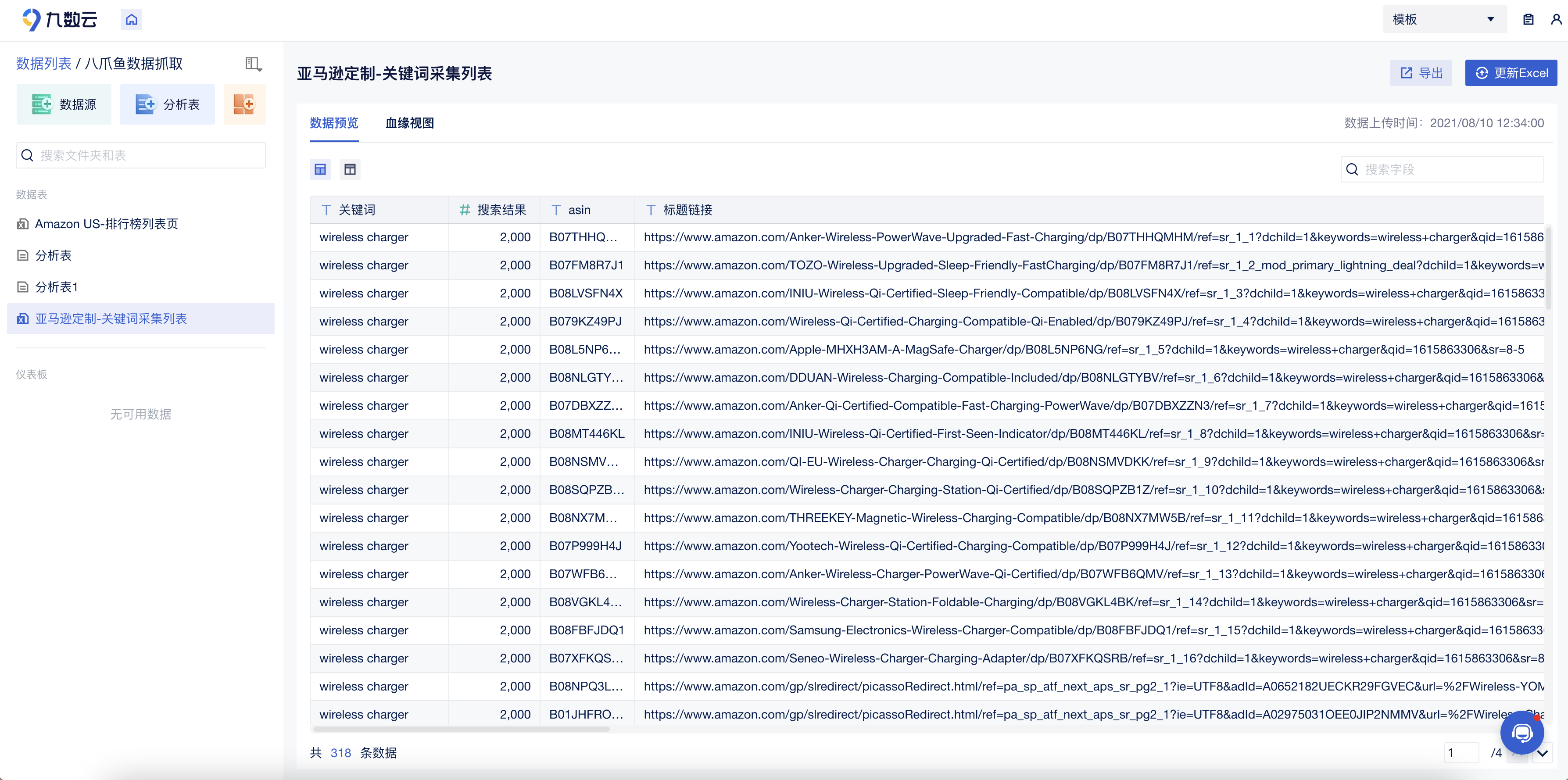Click the horizontal scrollbar under the table

pos(461,729)
